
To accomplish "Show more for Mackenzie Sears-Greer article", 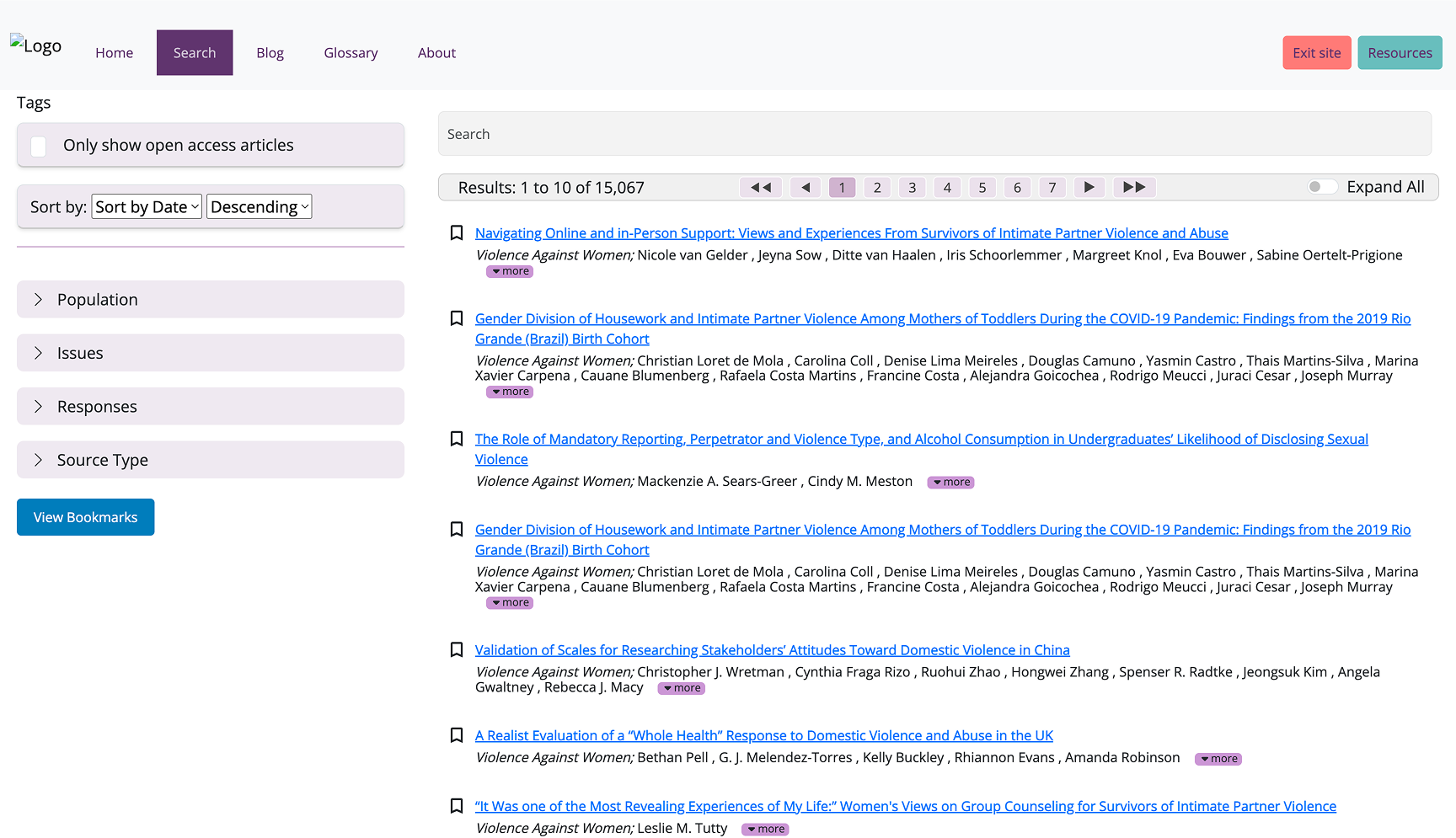I will [950, 483].
